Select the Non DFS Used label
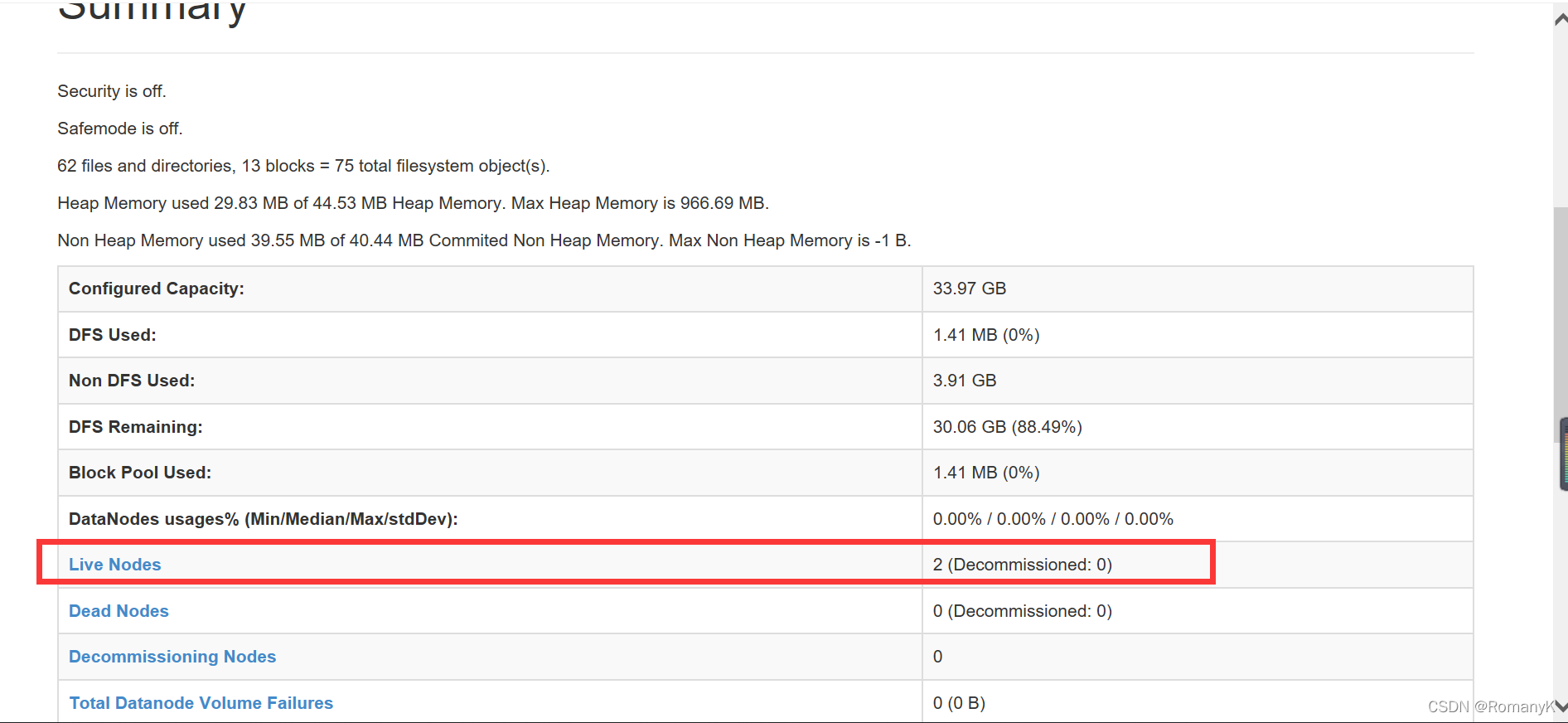 point(132,381)
